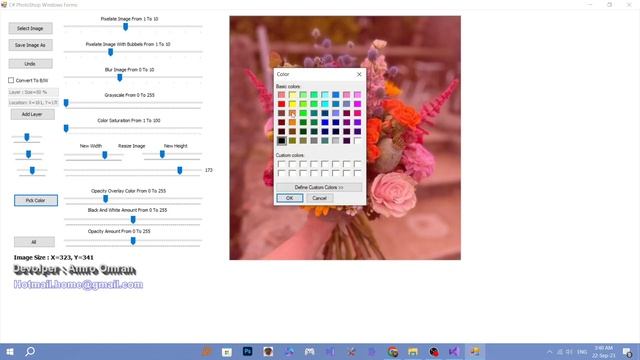This screenshot has width=640, height=360.
Task: Toggle the Convert To B/W checkbox
Action: click(x=11, y=80)
